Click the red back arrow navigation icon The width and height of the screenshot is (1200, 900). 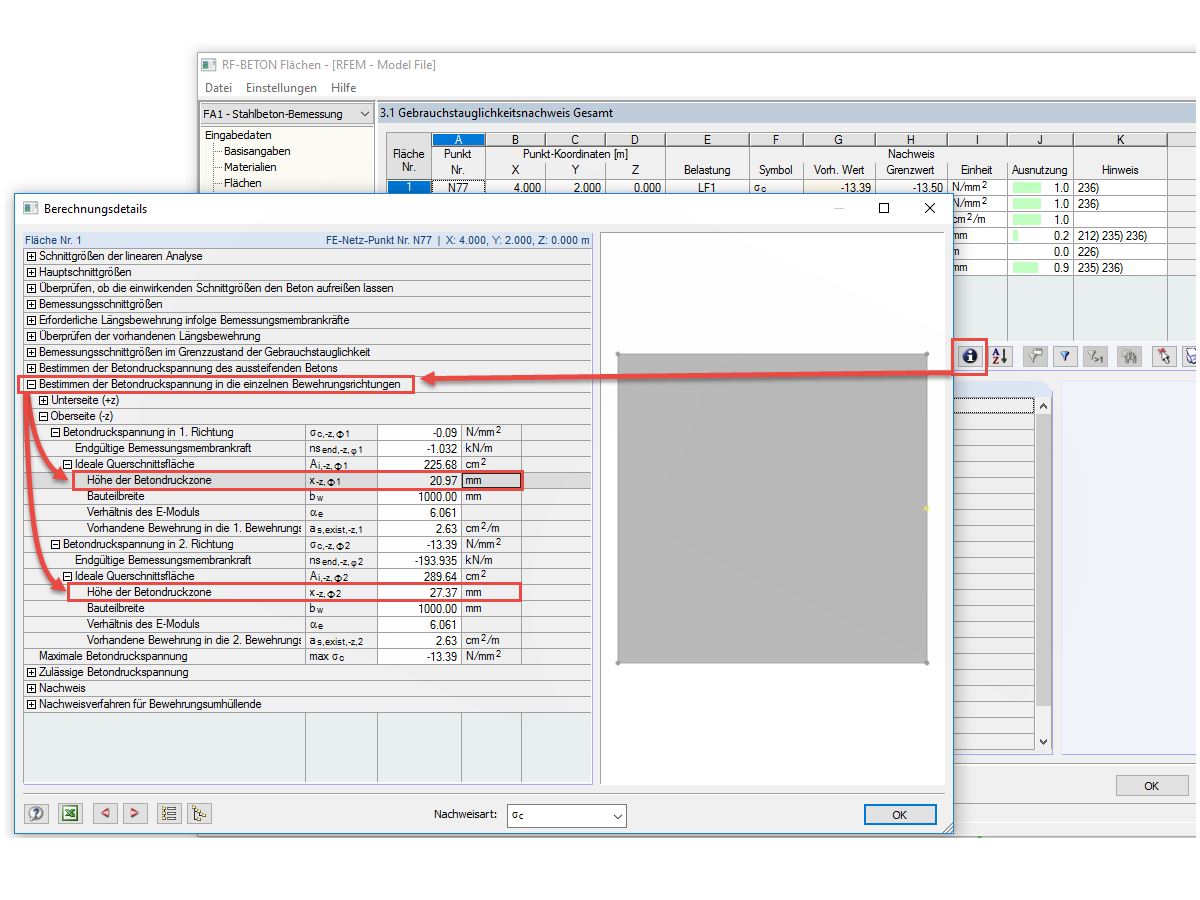[x=105, y=813]
